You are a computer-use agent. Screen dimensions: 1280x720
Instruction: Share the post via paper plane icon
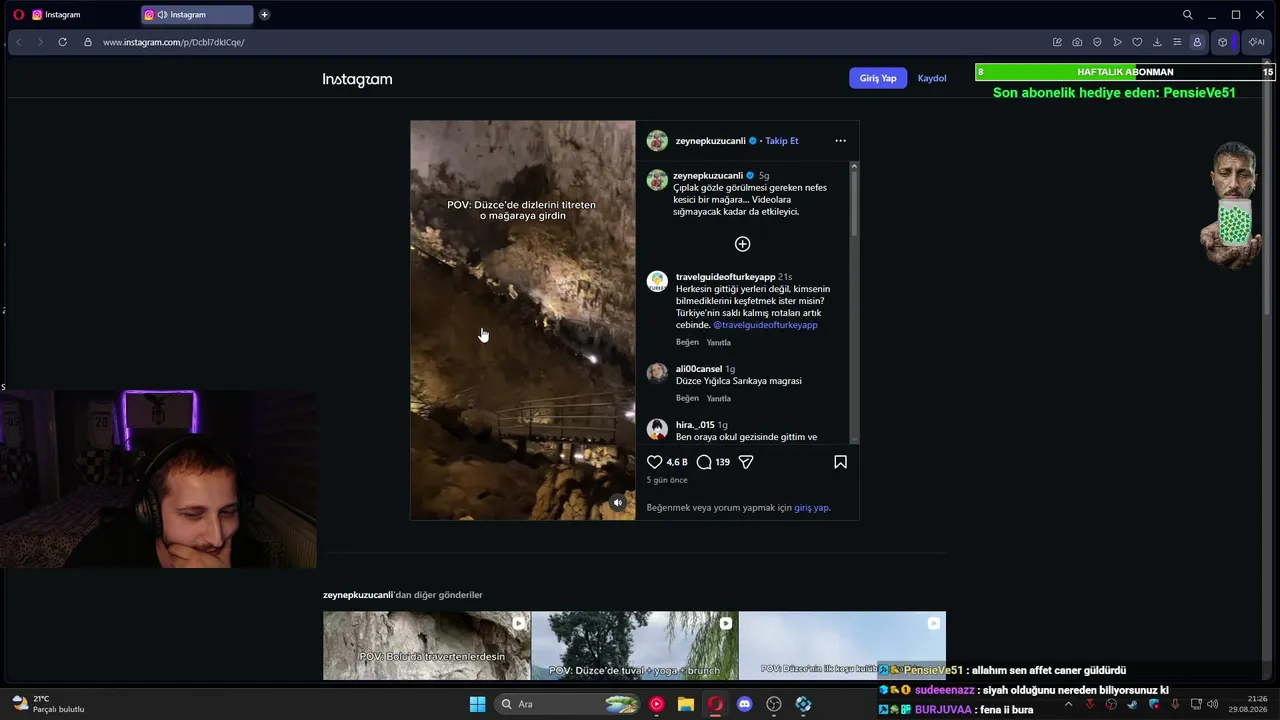click(746, 462)
